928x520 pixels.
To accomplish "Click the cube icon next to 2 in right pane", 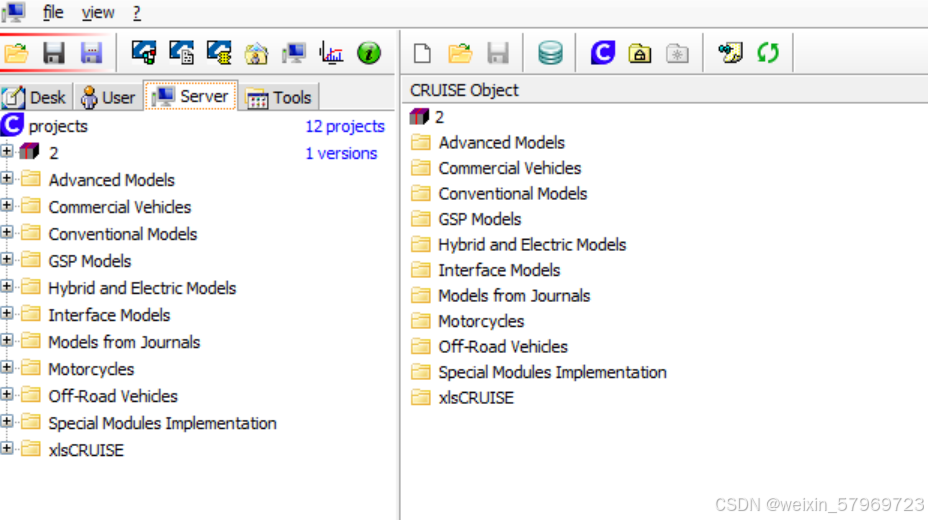I will click(x=419, y=117).
